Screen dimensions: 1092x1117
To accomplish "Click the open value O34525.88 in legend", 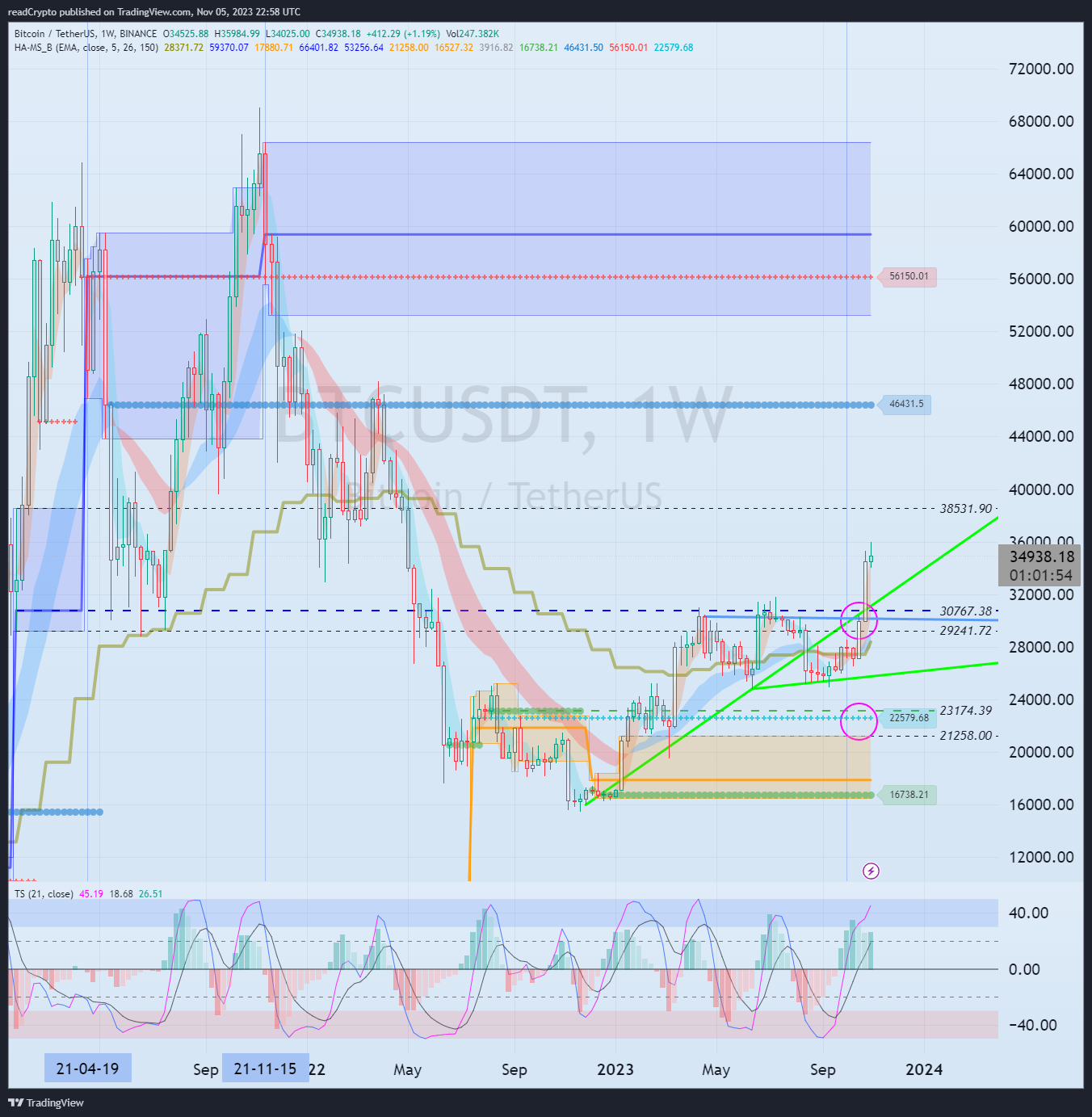I will (x=186, y=34).
